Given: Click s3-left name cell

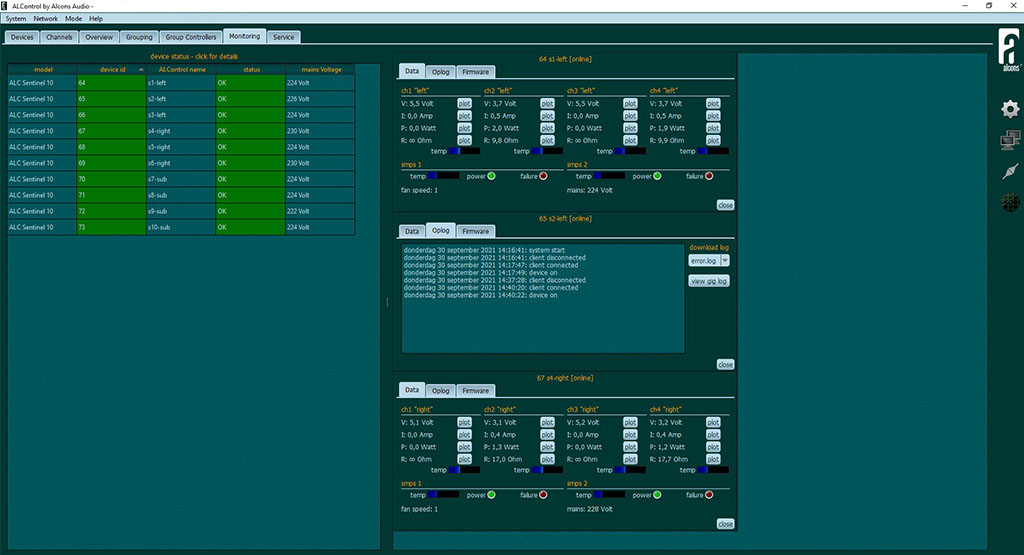Looking at the screenshot, I should (181, 115).
